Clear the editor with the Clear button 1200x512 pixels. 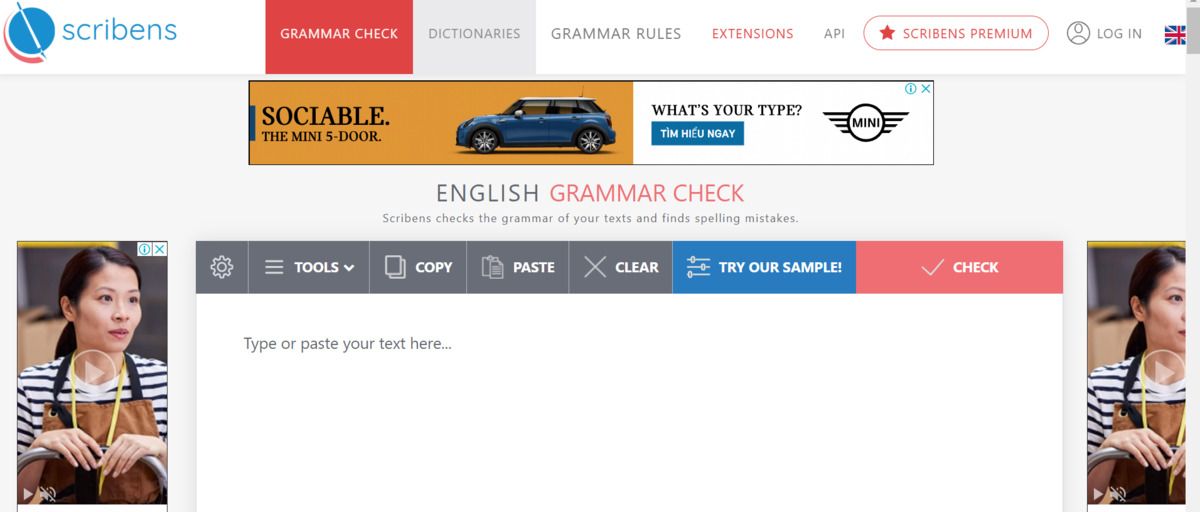[621, 267]
